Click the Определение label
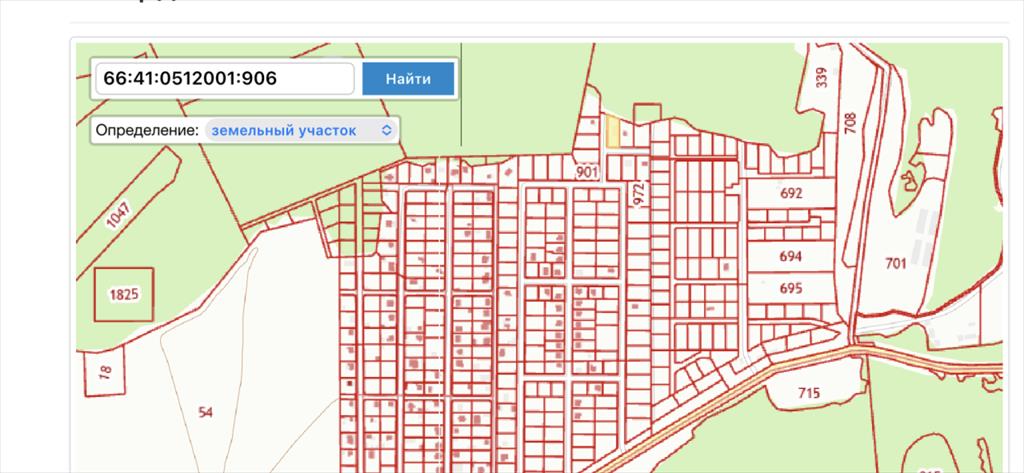 147,130
